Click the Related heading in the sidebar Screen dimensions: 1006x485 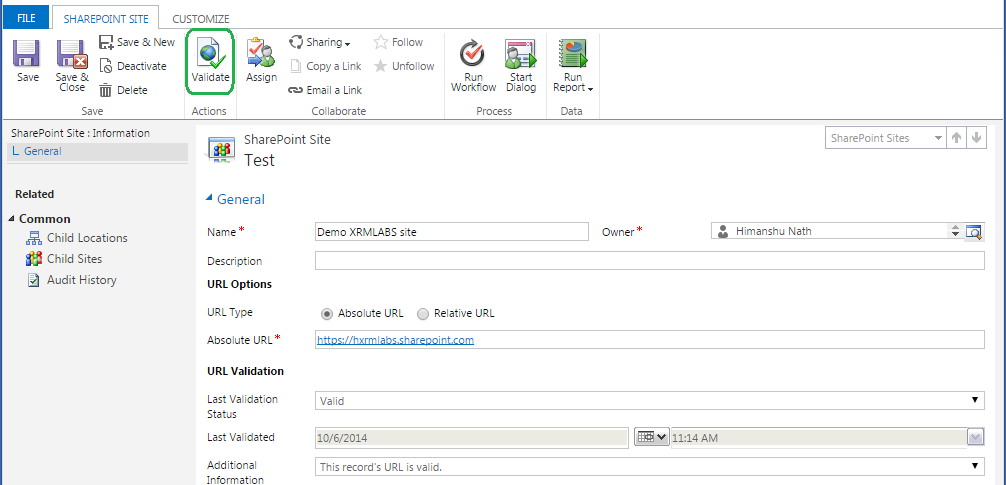point(35,194)
